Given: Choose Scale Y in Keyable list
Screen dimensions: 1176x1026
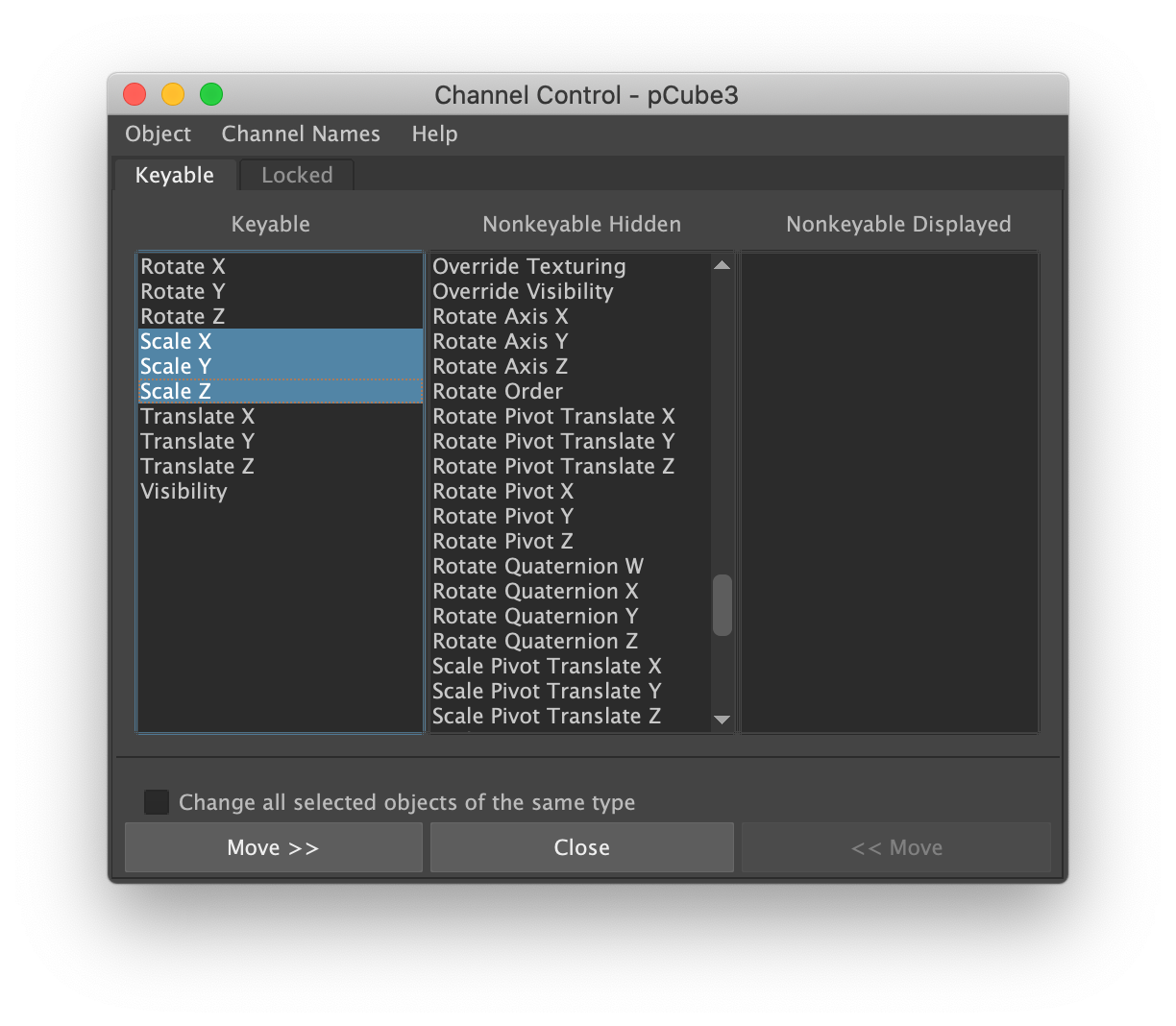Looking at the screenshot, I should [176, 367].
